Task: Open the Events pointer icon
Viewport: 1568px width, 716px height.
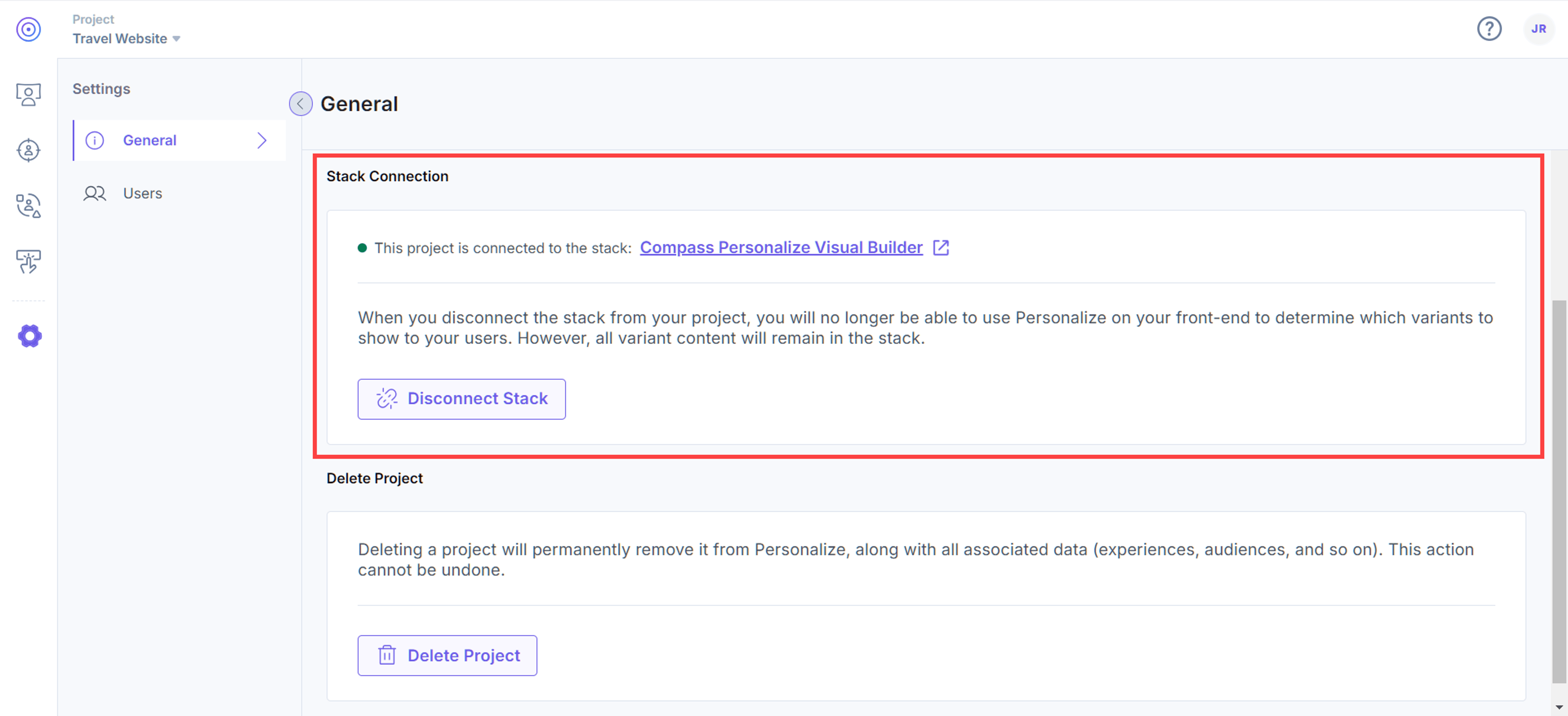Action: pyautogui.click(x=29, y=262)
